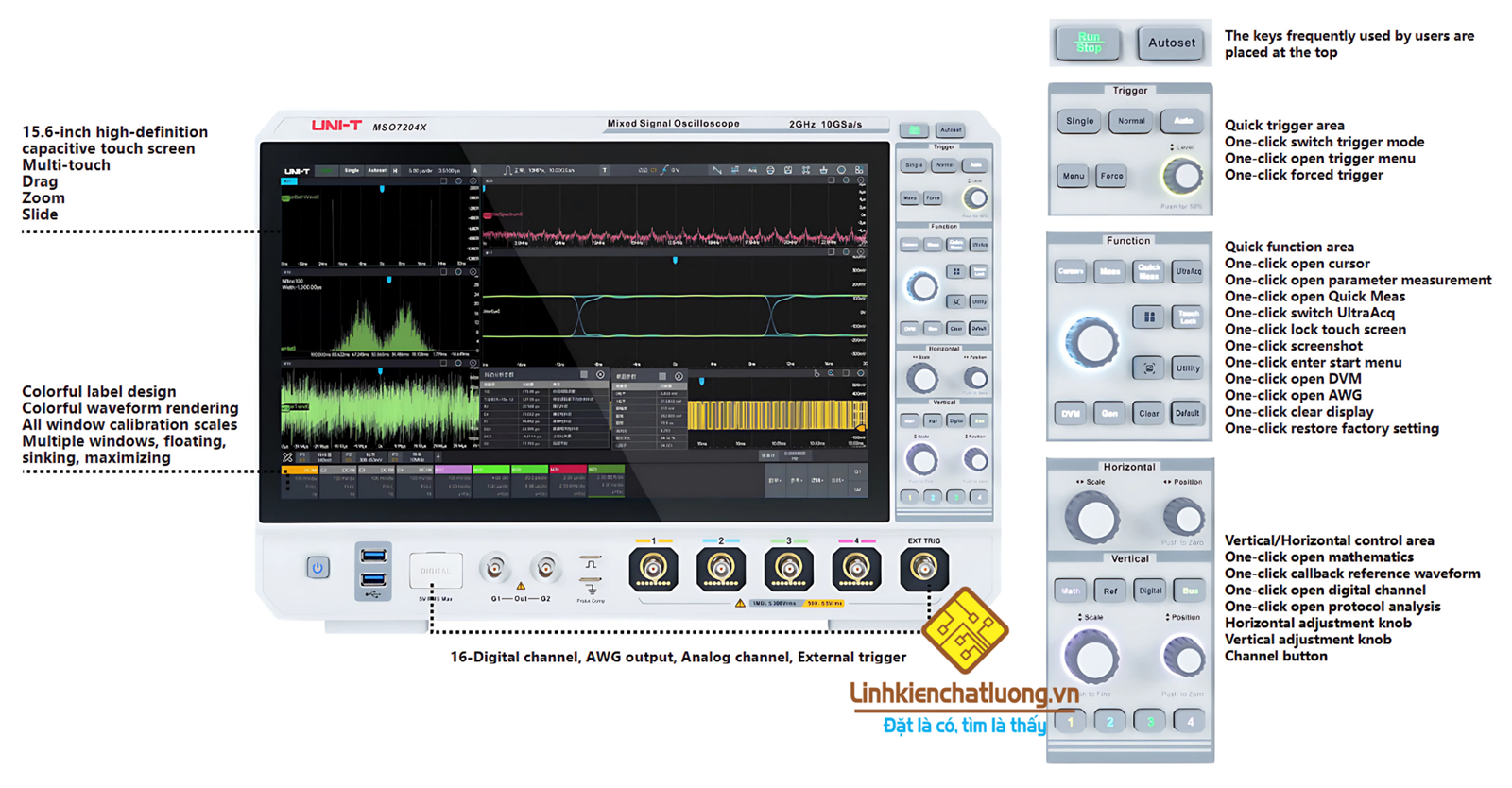
Task: Click the upper USB port on the front
Action: click(373, 556)
